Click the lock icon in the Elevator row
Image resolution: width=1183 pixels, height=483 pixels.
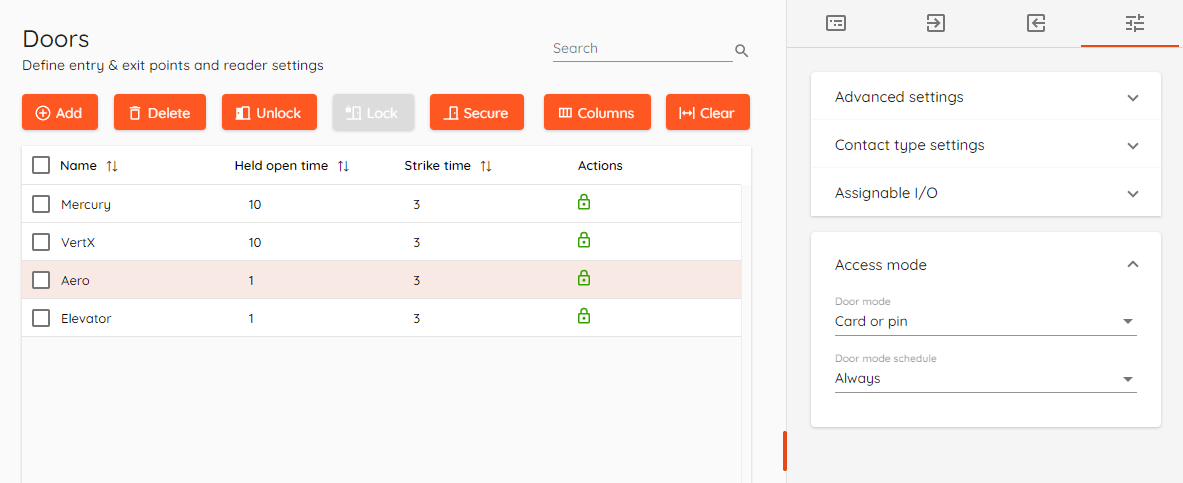coord(583,315)
